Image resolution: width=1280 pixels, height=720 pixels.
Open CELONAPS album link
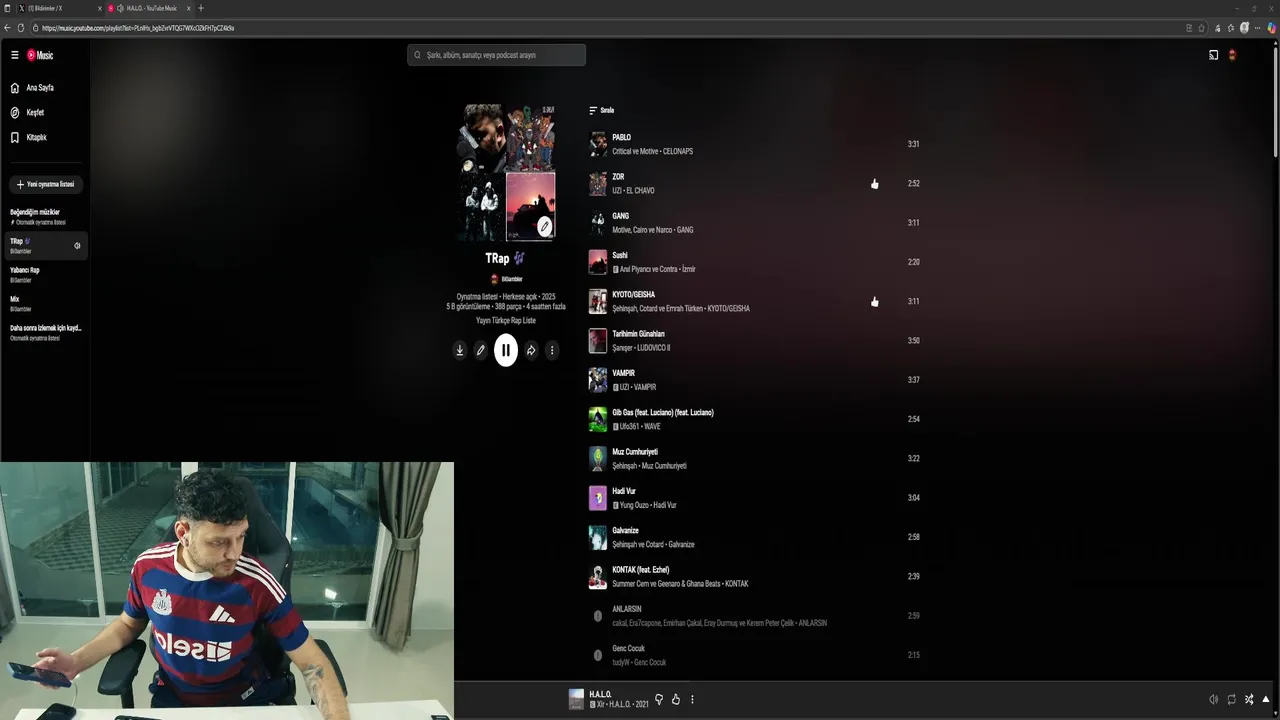[x=678, y=151]
